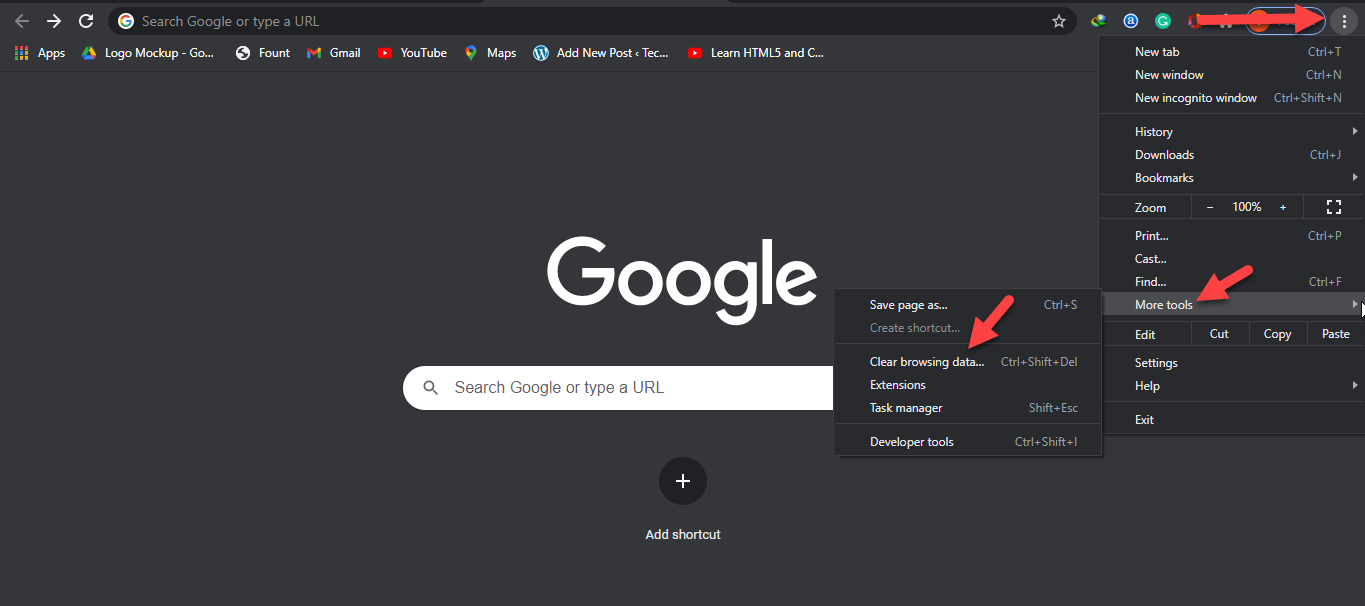Image resolution: width=1365 pixels, height=606 pixels.
Task: Select Clear browsing data option
Action: tap(926, 362)
